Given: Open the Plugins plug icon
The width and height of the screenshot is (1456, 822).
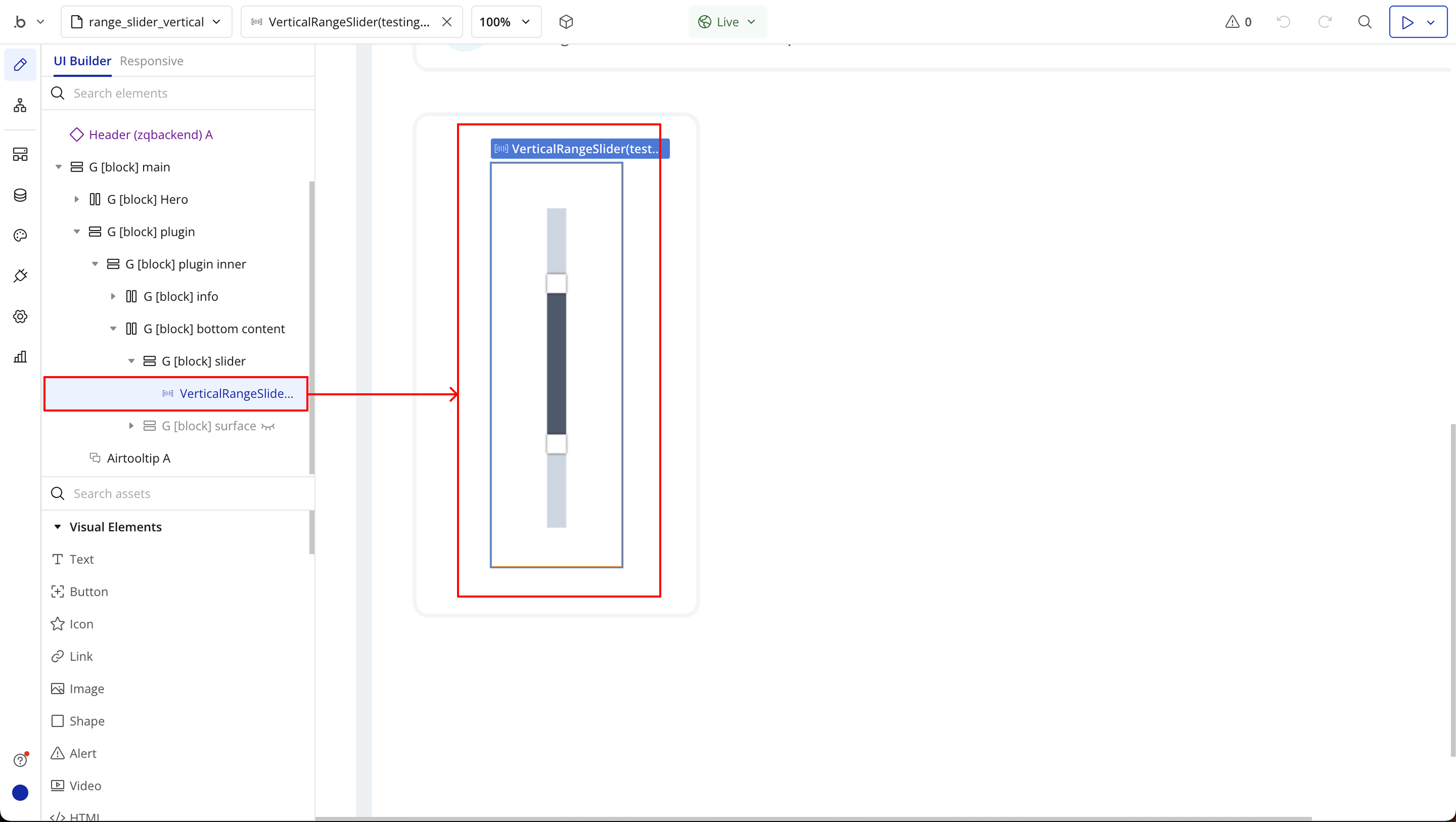Looking at the screenshot, I should (x=20, y=276).
